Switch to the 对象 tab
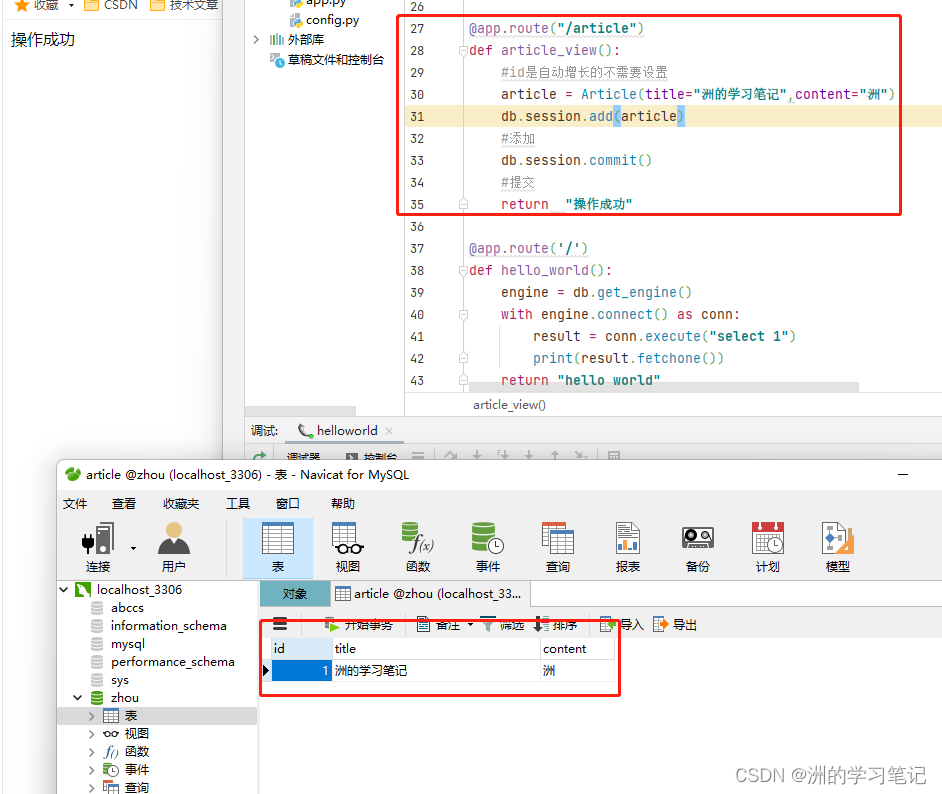This screenshot has width=942, height=794. (x=295, y=594)
